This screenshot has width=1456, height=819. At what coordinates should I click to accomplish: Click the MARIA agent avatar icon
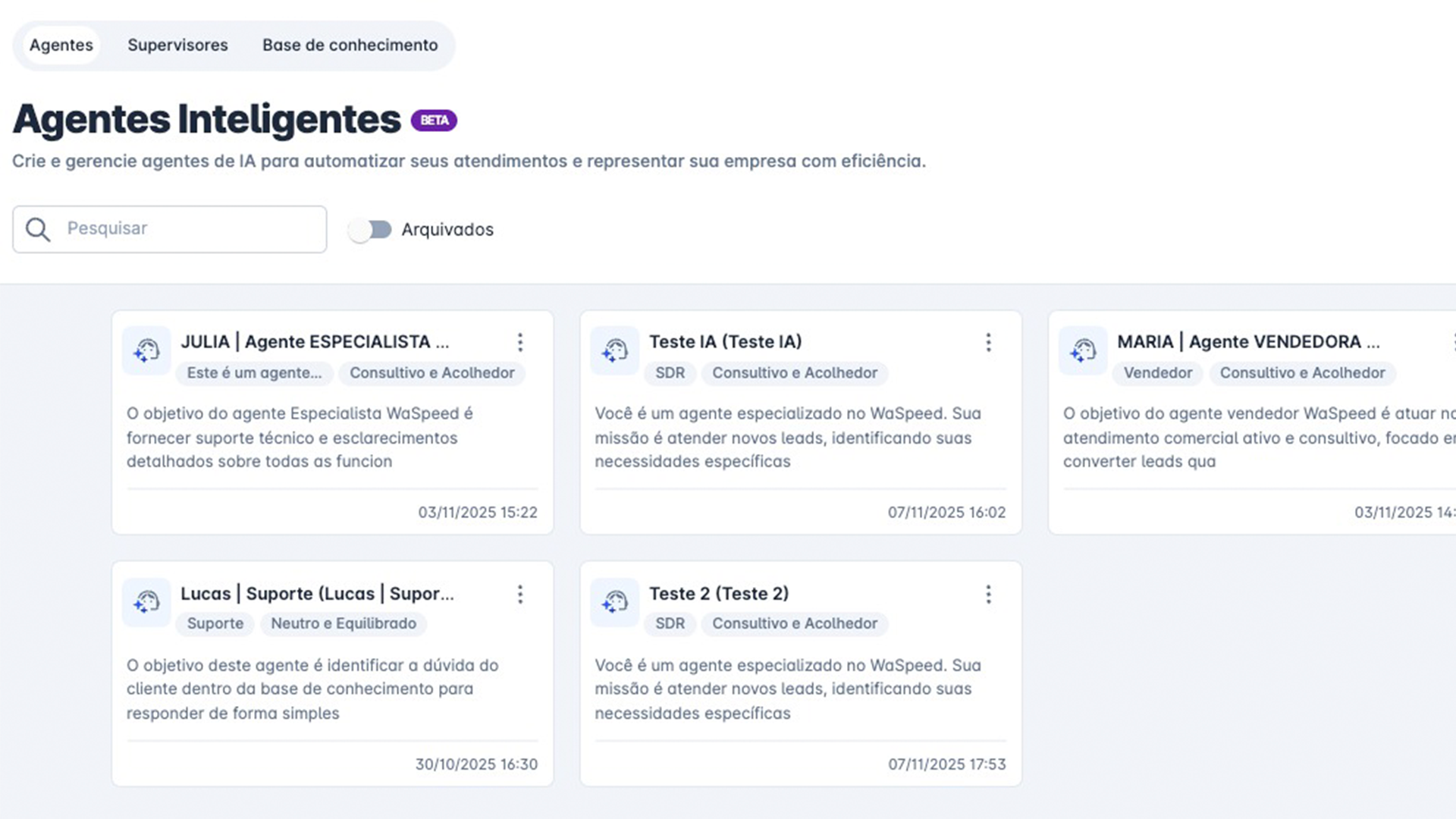[1083, 350]
